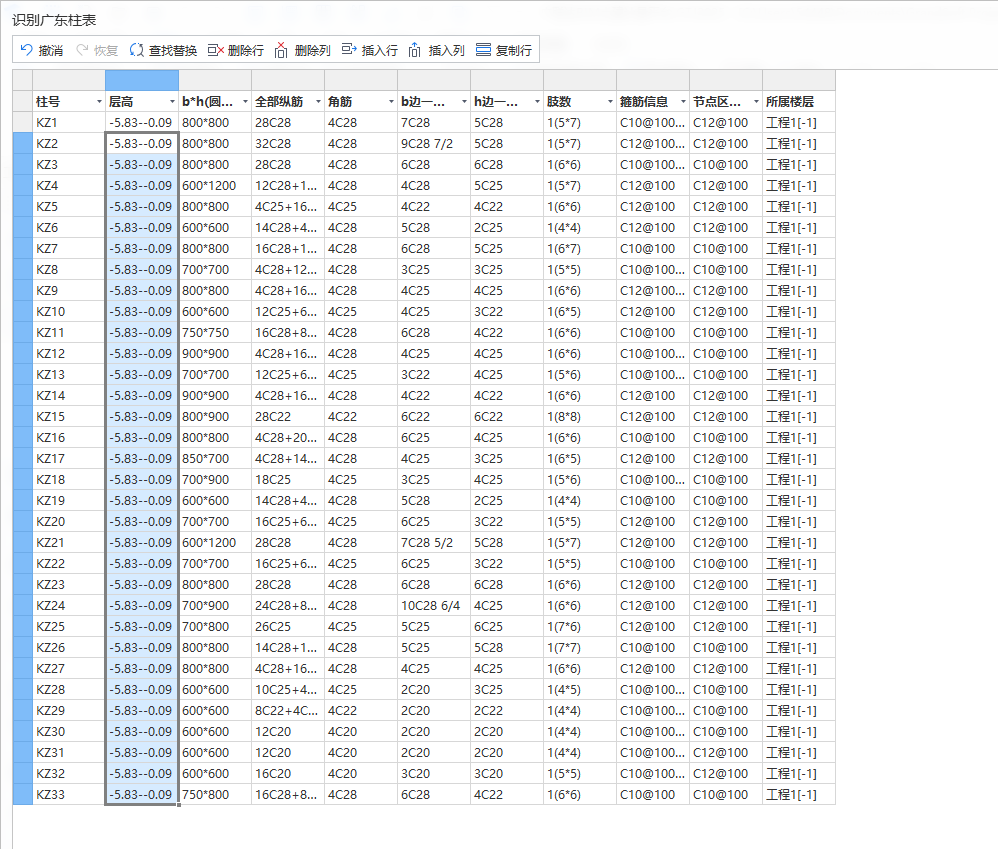Expand the 全部纵筋 column header dropdown

[x=317, y=102]
